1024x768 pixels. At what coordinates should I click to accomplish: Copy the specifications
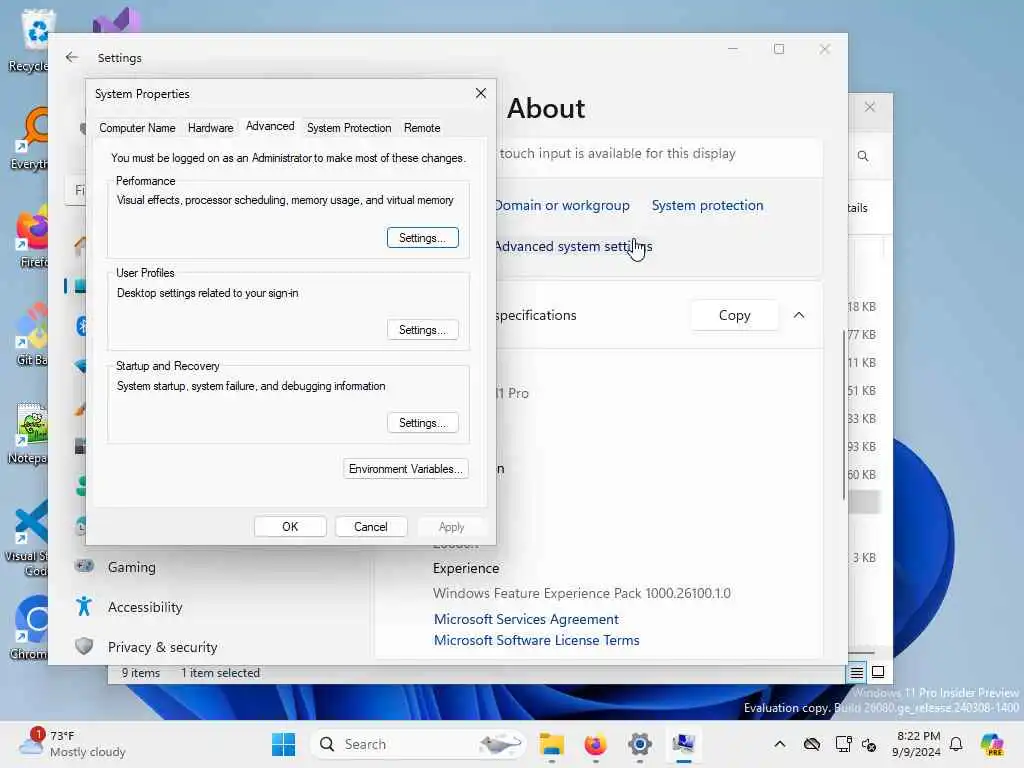pyautogui.click(x=734, y=315)
